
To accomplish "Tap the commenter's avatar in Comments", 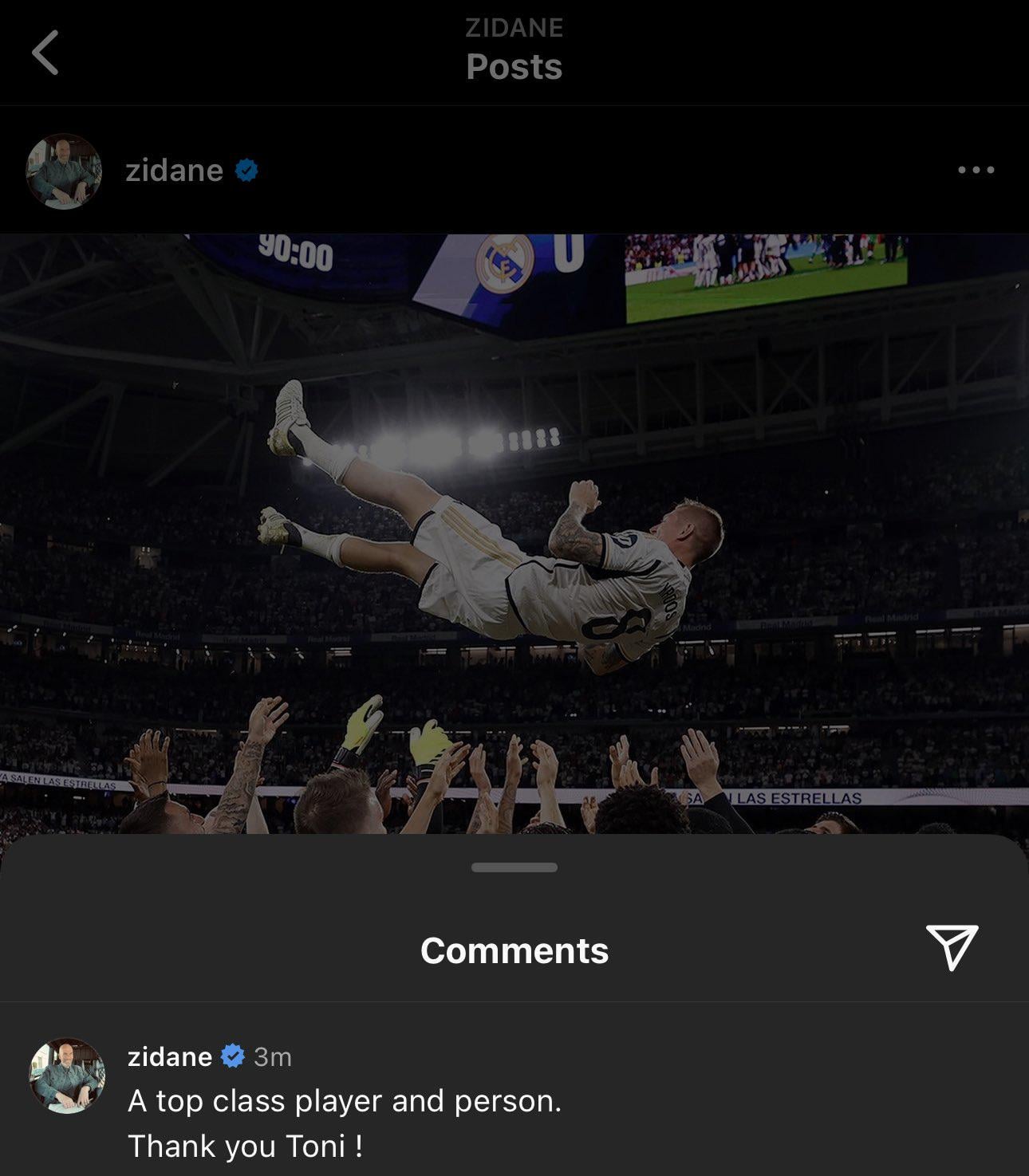I will 67,1076.
